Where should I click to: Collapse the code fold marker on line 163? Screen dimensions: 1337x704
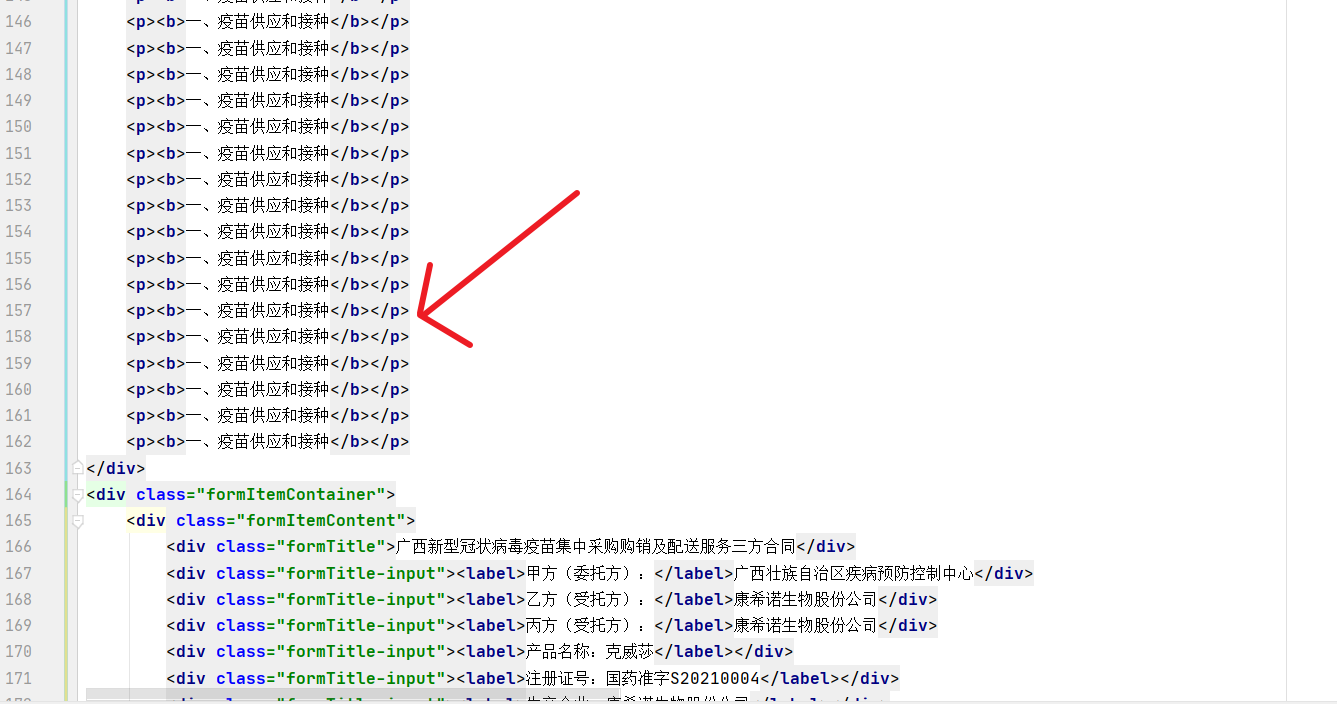(77, 467)
